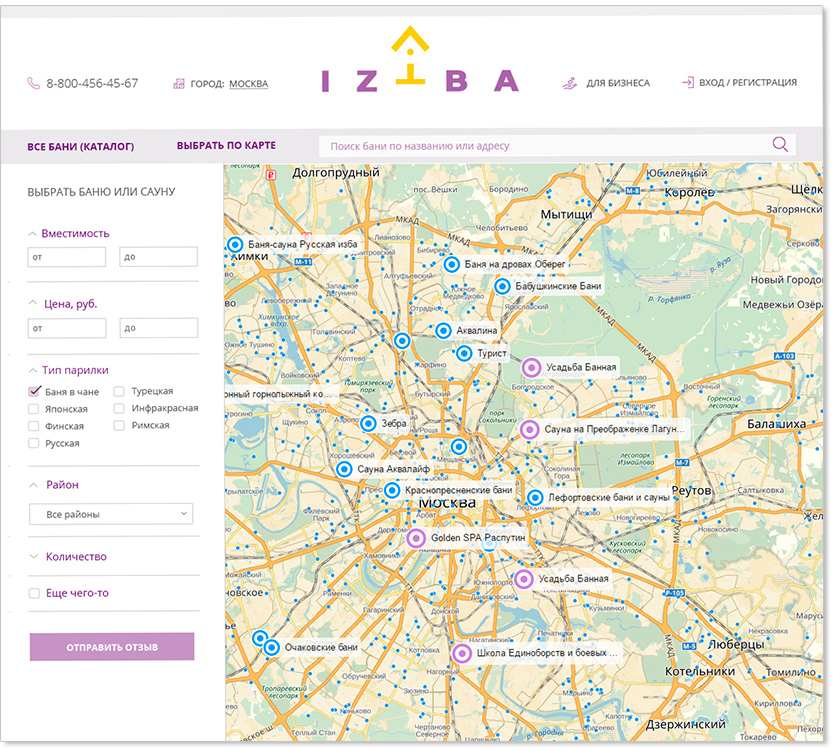The width and height of the screenshot is (835, 751).
Task: Click the Дзержинский map label
Action: click(685, 724)
